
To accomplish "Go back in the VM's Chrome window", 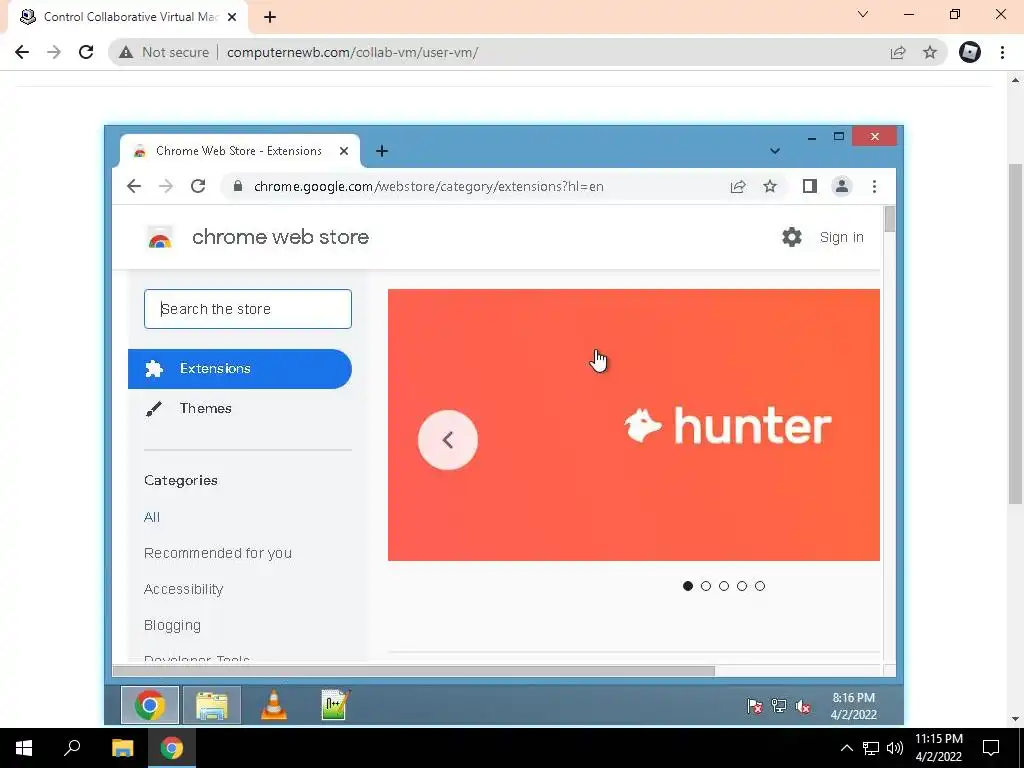I will 134,186.
